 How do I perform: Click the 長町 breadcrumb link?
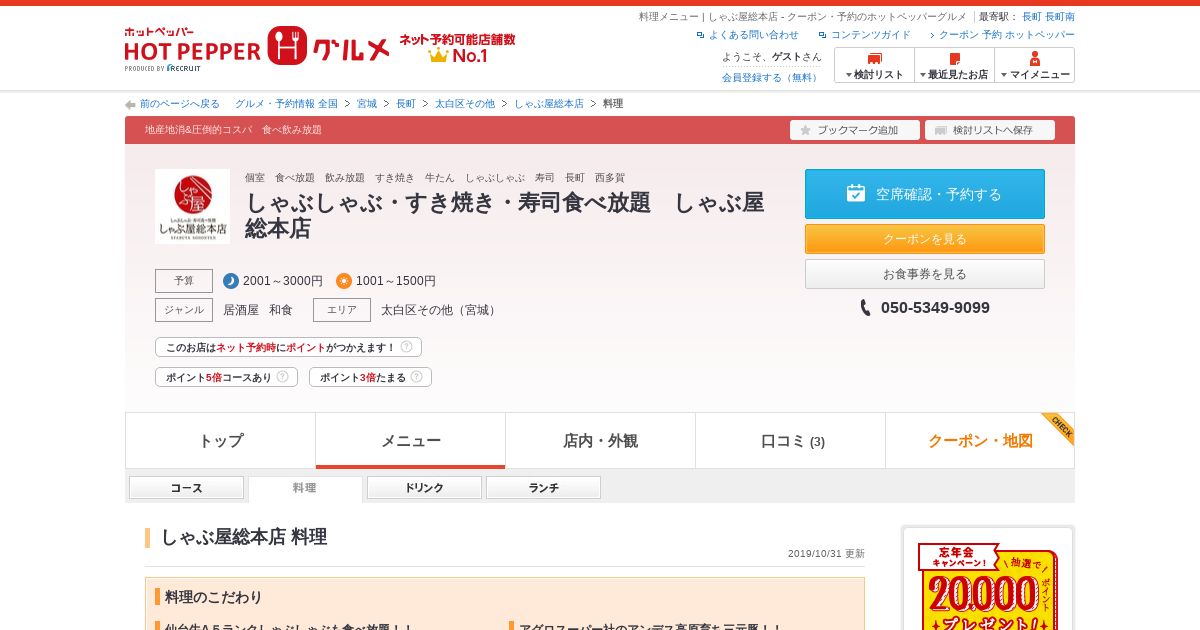point(406,104)
